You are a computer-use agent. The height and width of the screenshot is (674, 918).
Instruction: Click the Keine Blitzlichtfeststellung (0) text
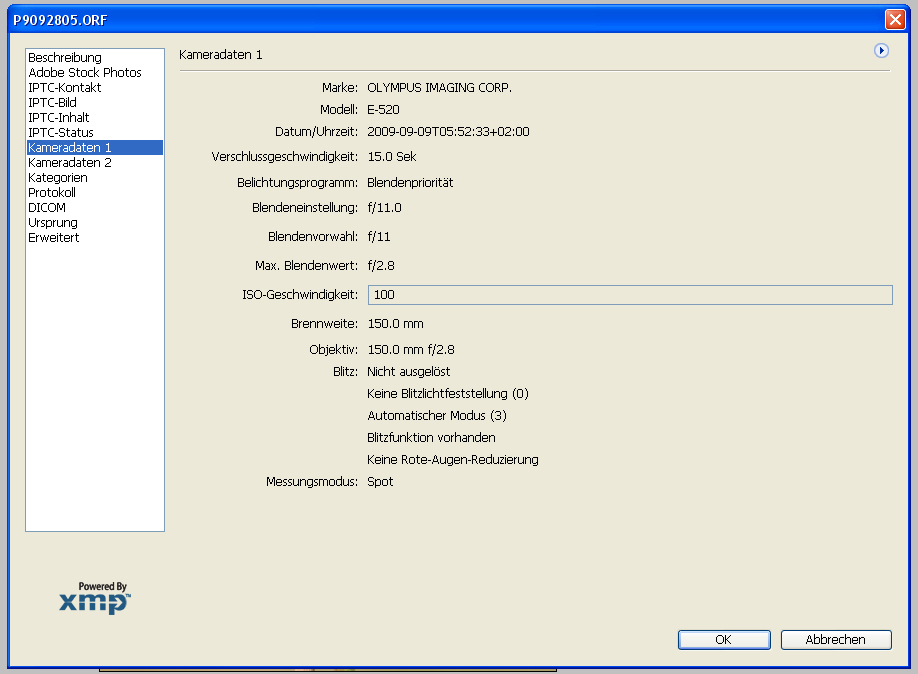(448, 394)
